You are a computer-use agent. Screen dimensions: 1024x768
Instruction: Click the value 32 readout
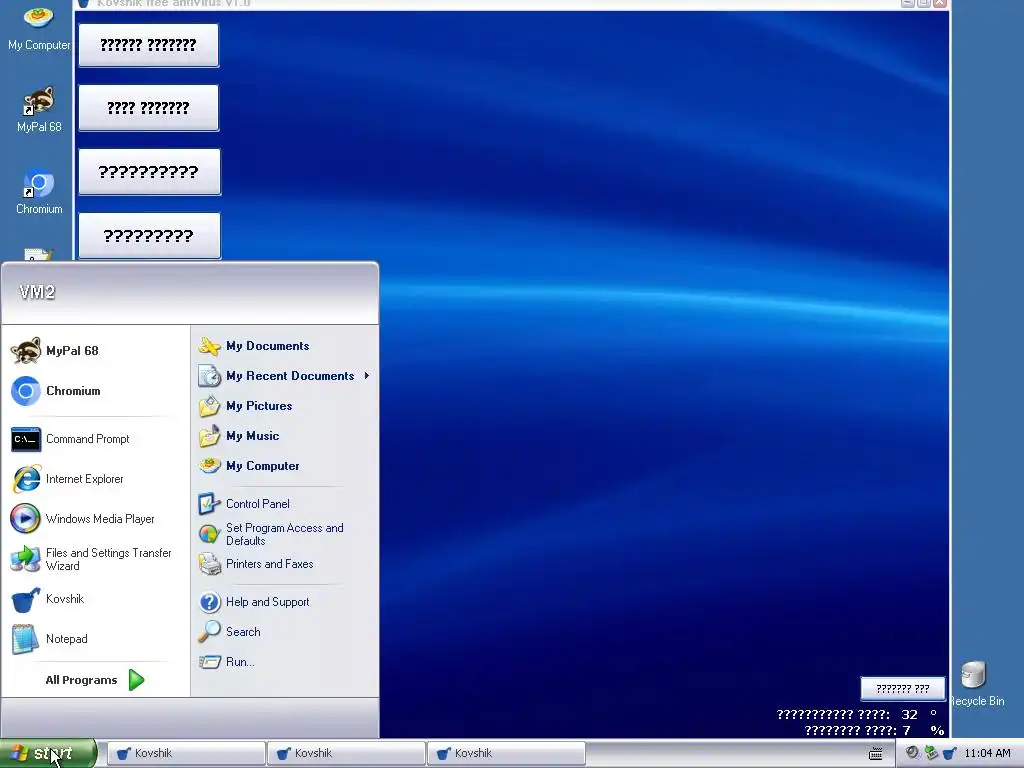click(x=909, y=714)
